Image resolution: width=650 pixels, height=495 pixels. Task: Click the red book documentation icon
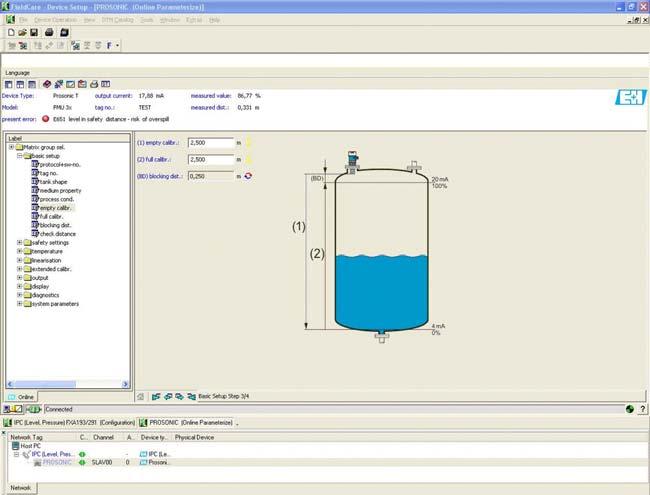(x=47, y=84)
